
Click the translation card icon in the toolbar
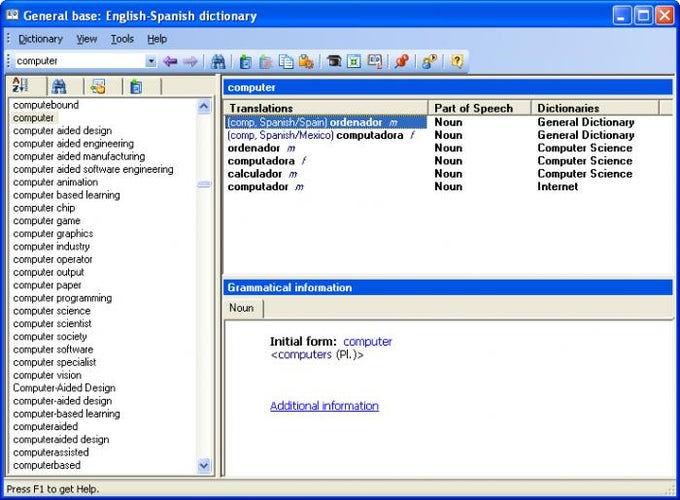tap(374, 61)
